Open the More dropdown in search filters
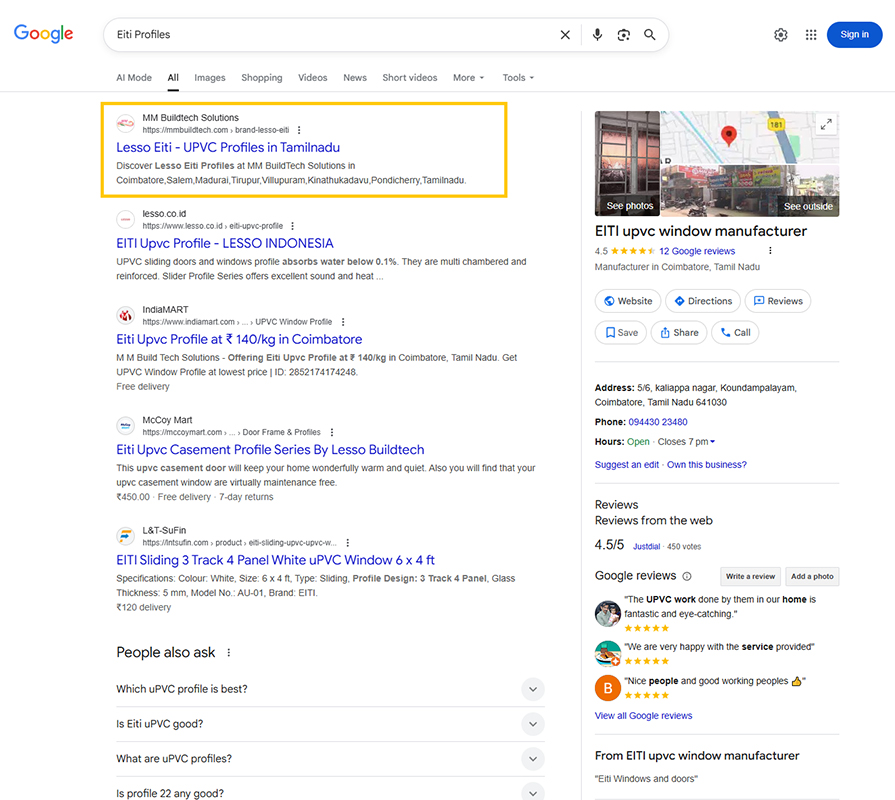Image resolution: width=895 pixels, height=800 pixels. [468, 78]
